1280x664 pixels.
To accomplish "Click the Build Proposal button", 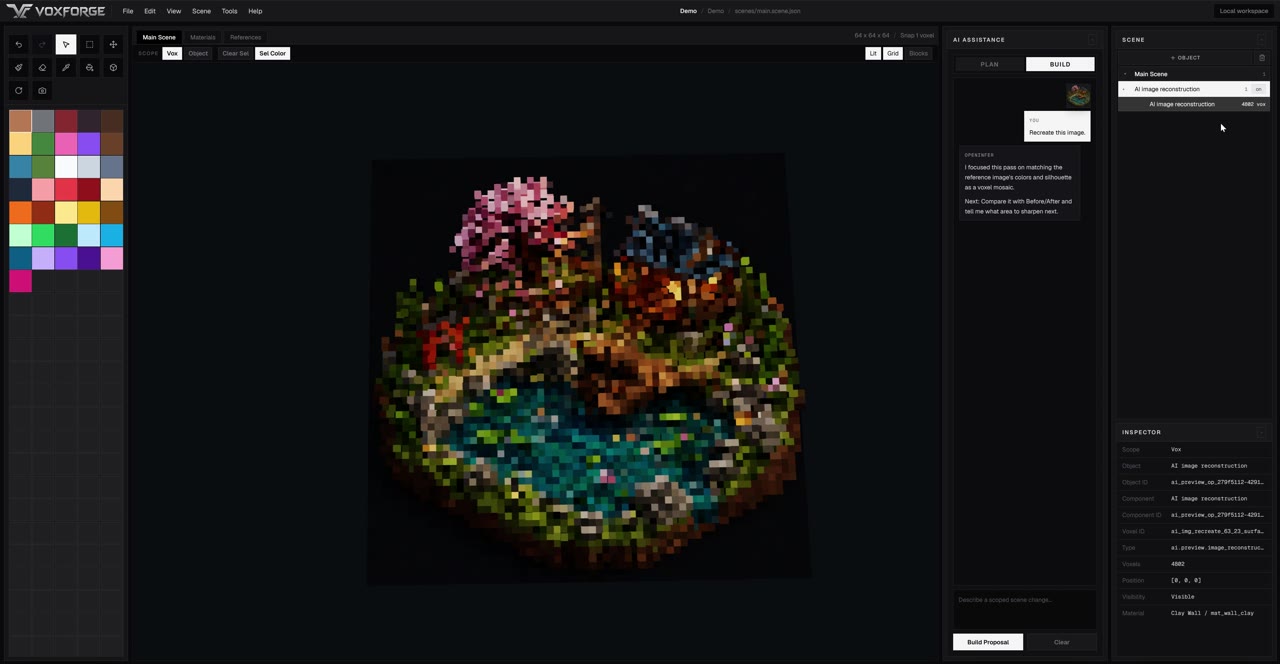I will tap(988, 642).
